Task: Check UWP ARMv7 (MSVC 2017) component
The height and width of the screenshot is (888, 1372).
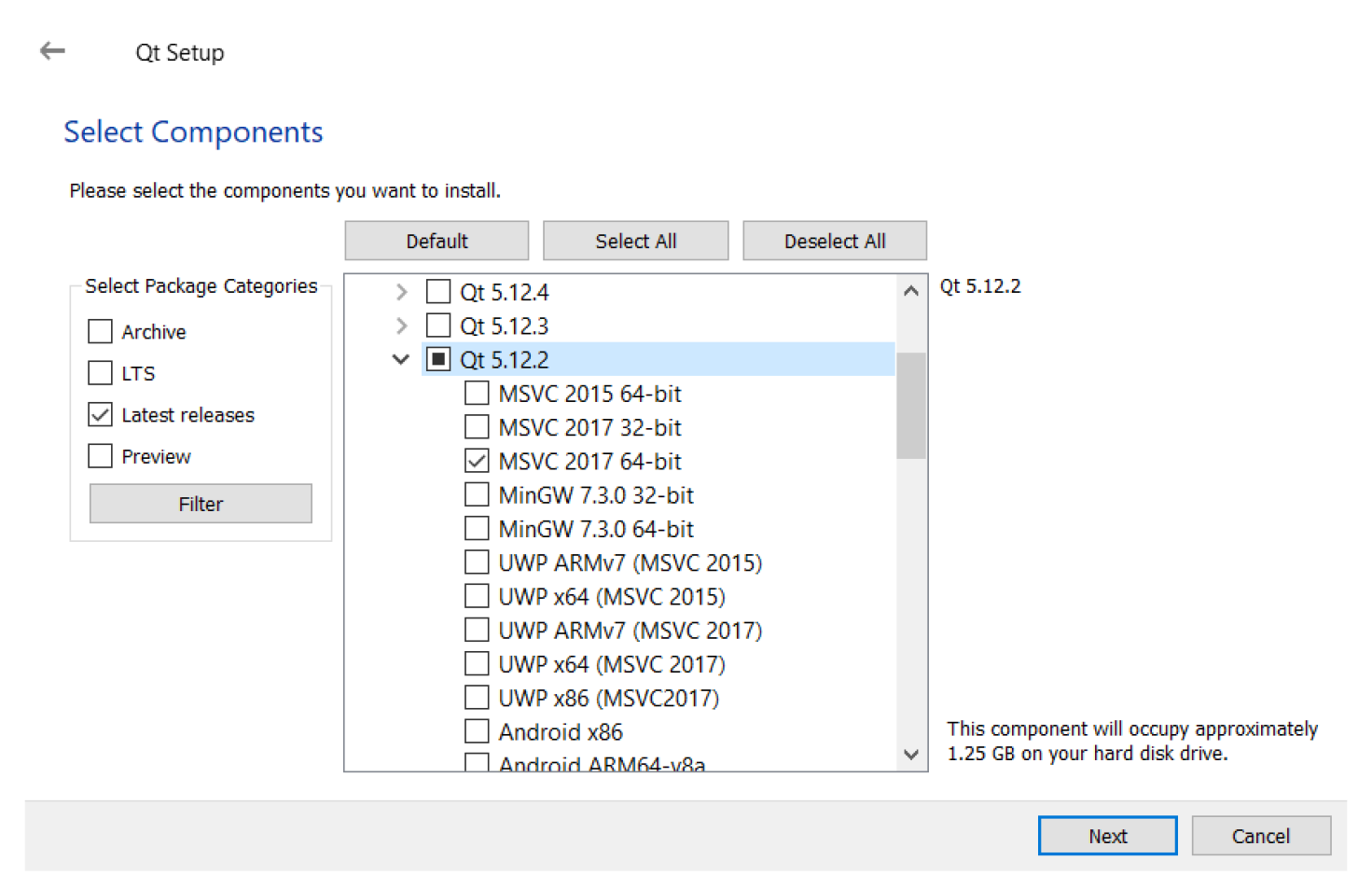Action: [477, 630]
